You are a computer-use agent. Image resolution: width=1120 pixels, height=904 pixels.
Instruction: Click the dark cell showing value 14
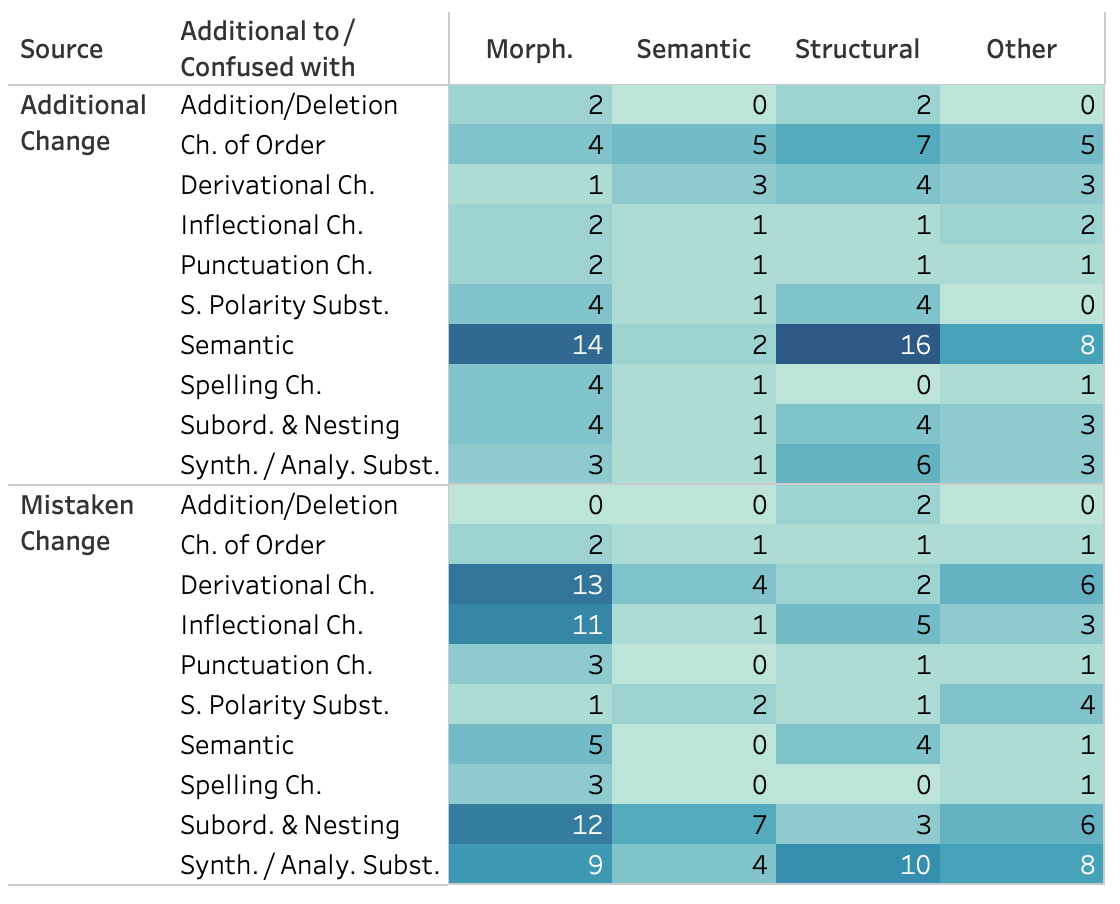point(530,345)
